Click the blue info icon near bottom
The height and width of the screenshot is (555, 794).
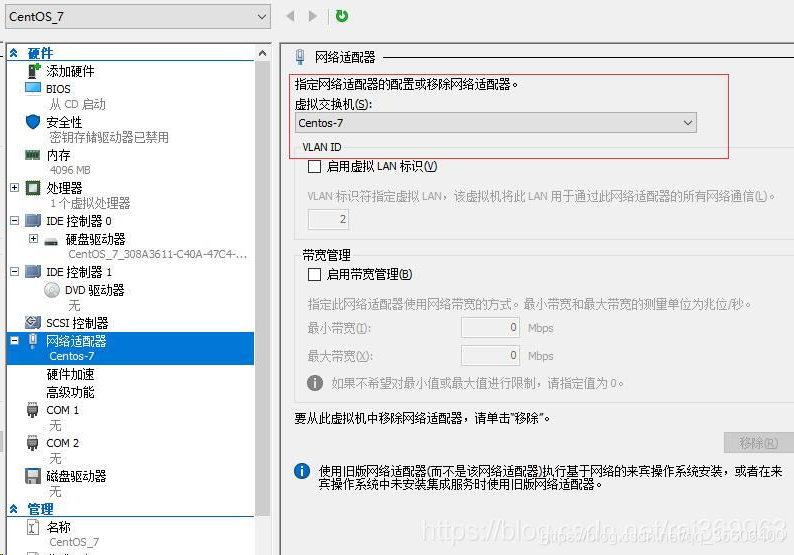302,471
